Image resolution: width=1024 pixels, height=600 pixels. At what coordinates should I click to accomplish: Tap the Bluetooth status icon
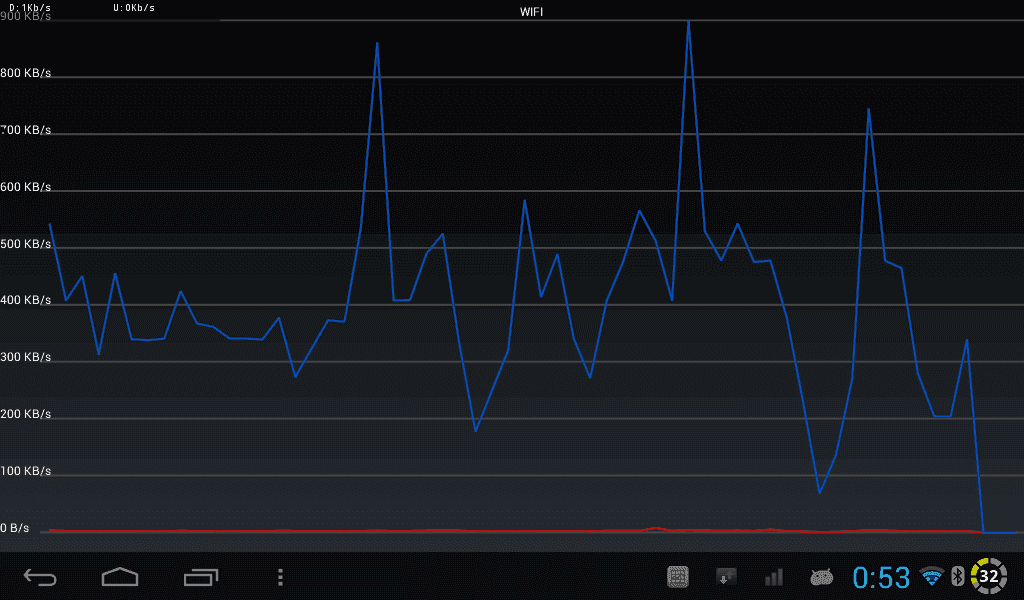pyautogui.click(x=957, y=576)
